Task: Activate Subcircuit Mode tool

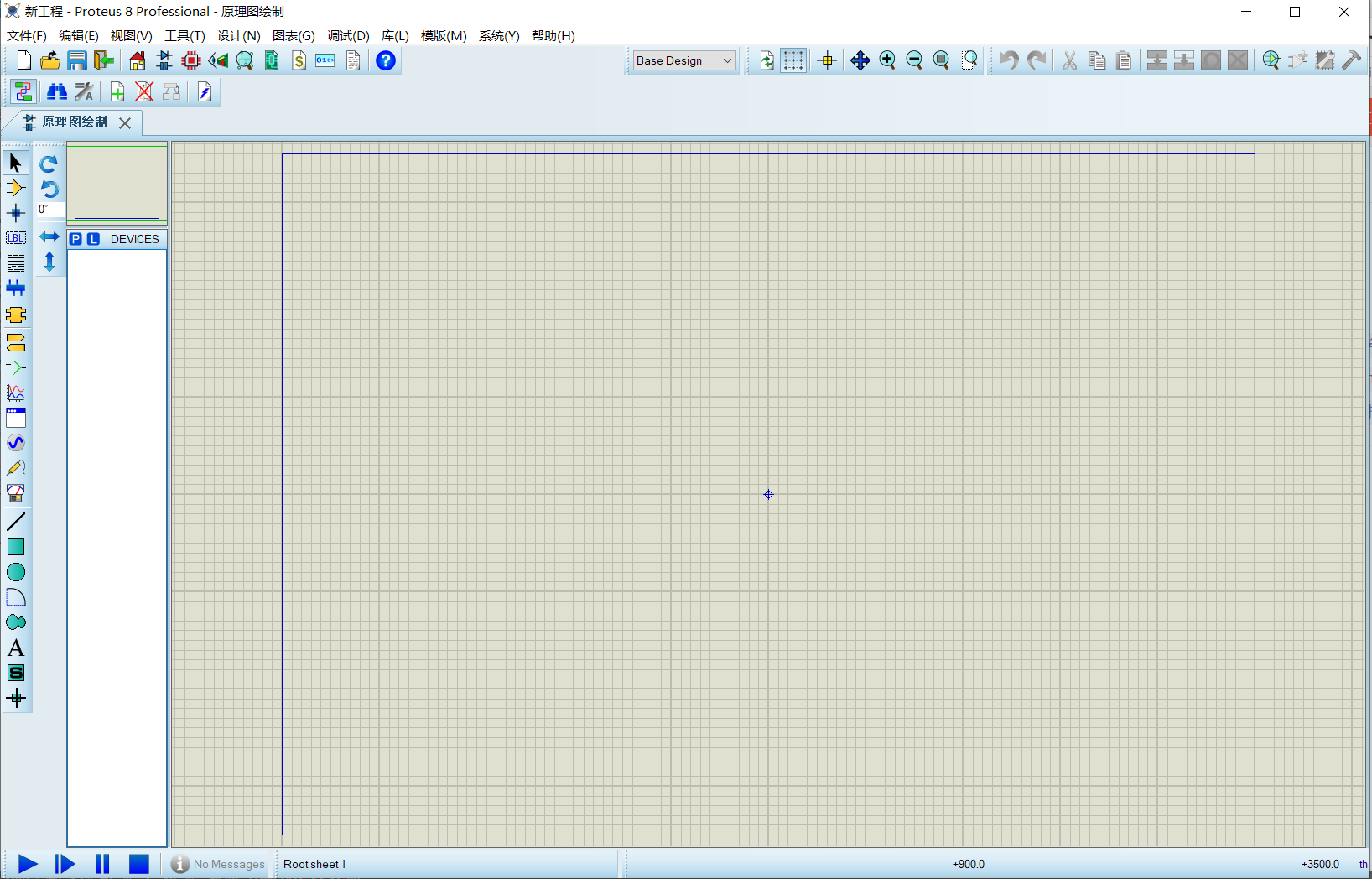Action: coord(16,315)
